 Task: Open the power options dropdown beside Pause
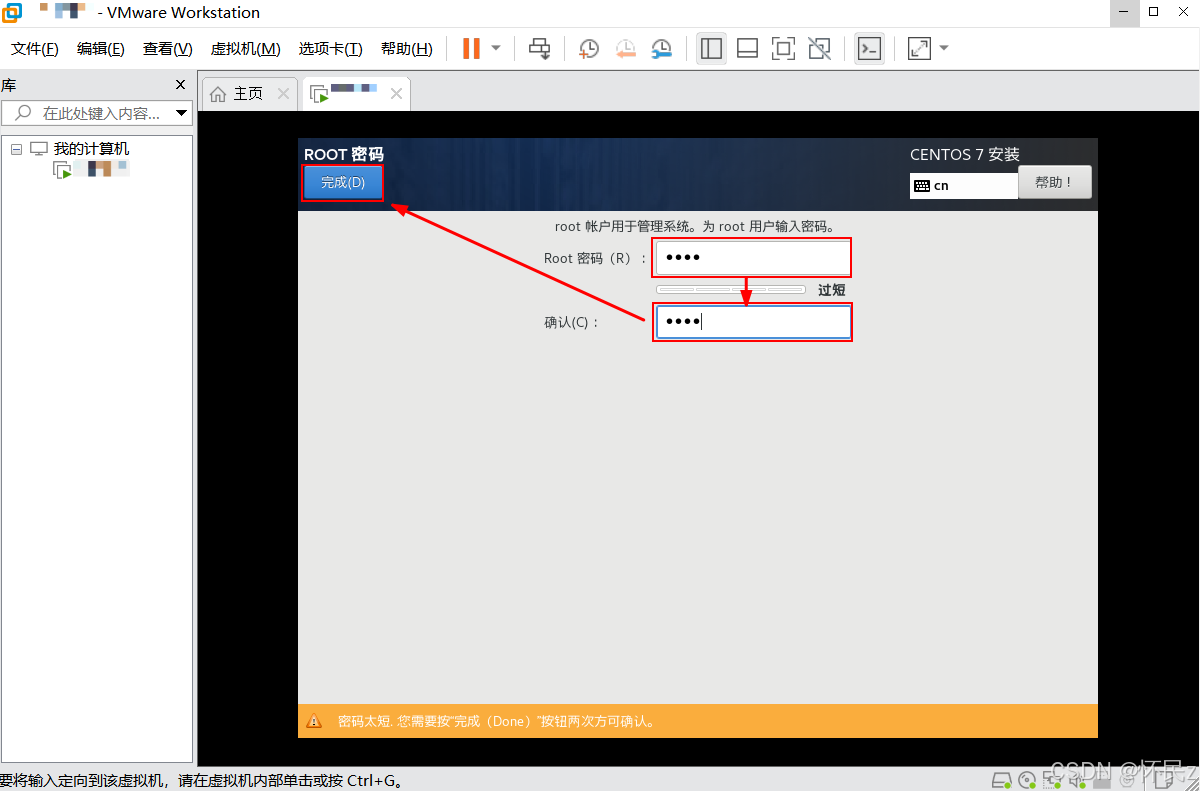[x=496, y=48]
